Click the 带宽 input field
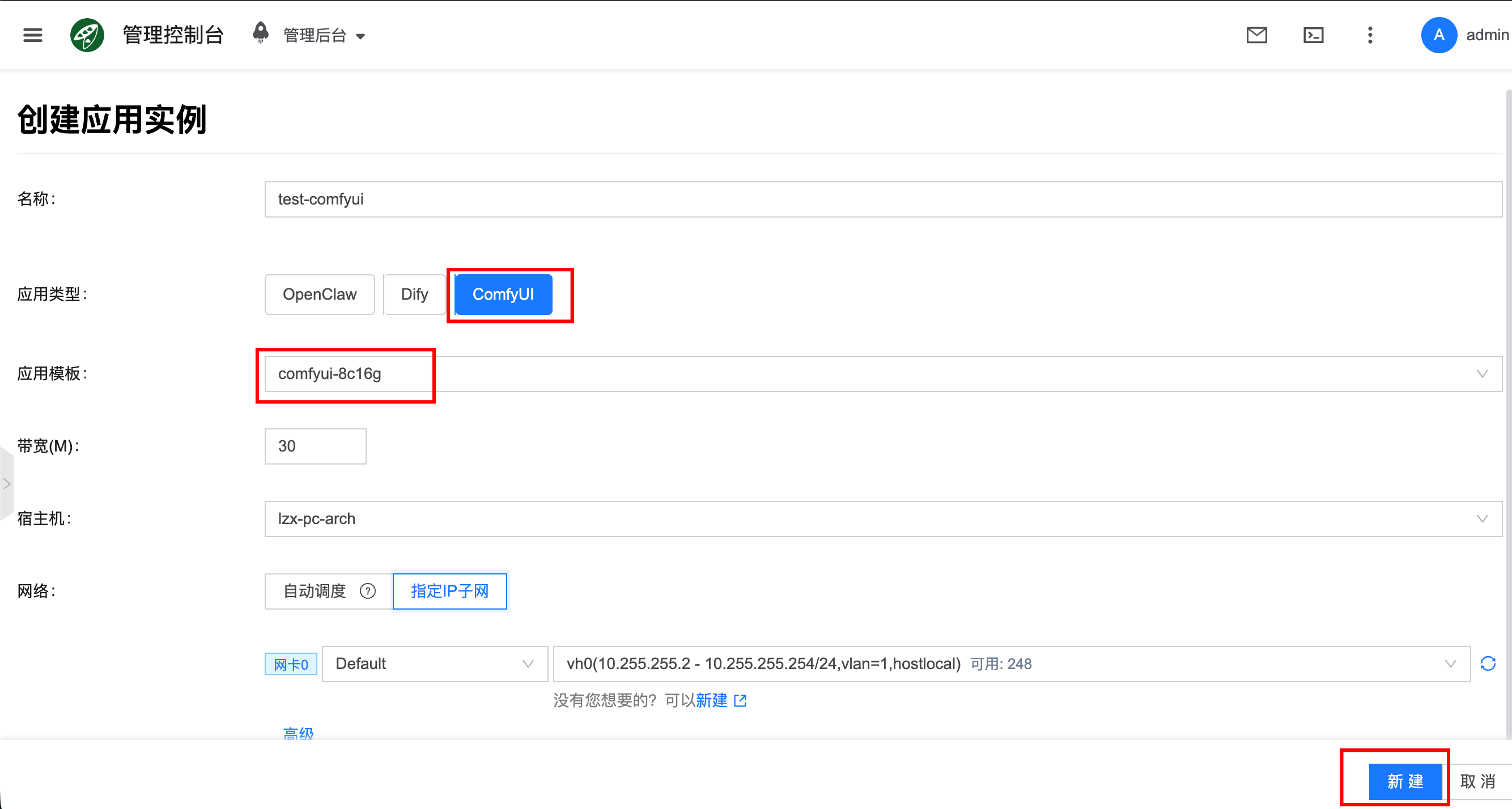1512x809 pixels. click(315, 446)
